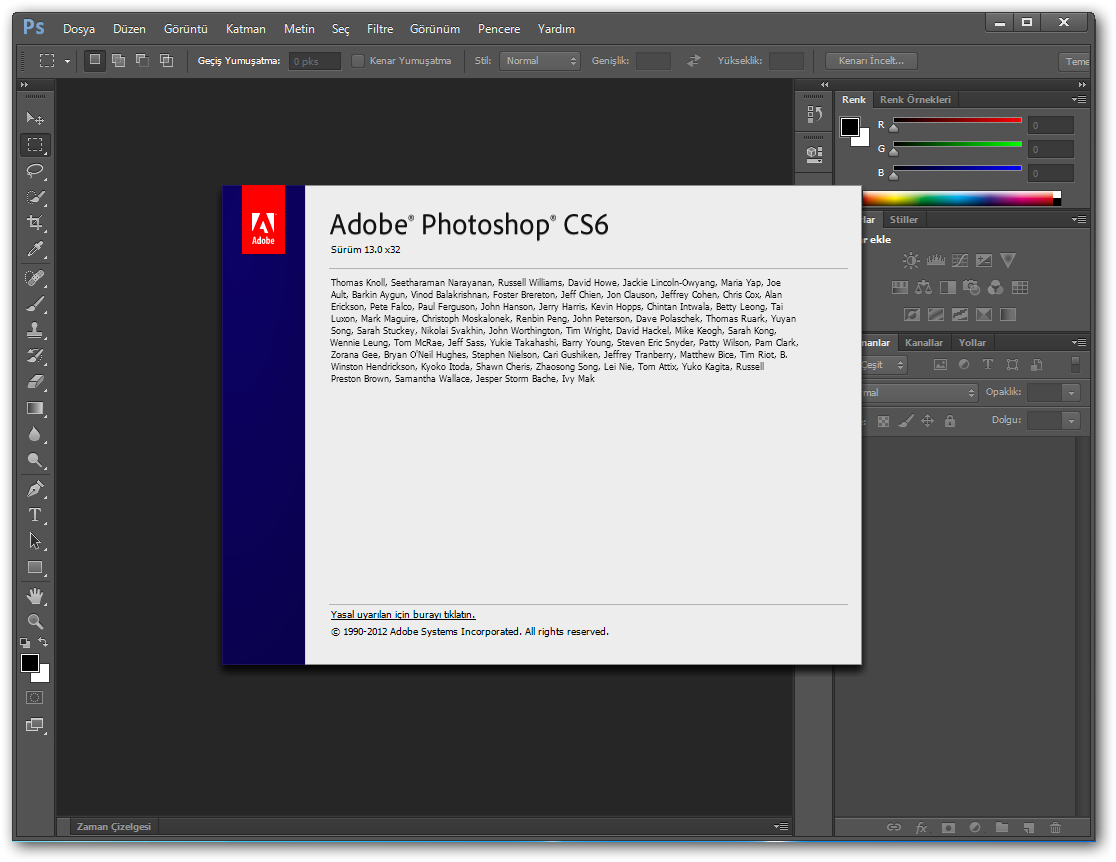Open the marquee tool preset picker arrow

(68, 61)
